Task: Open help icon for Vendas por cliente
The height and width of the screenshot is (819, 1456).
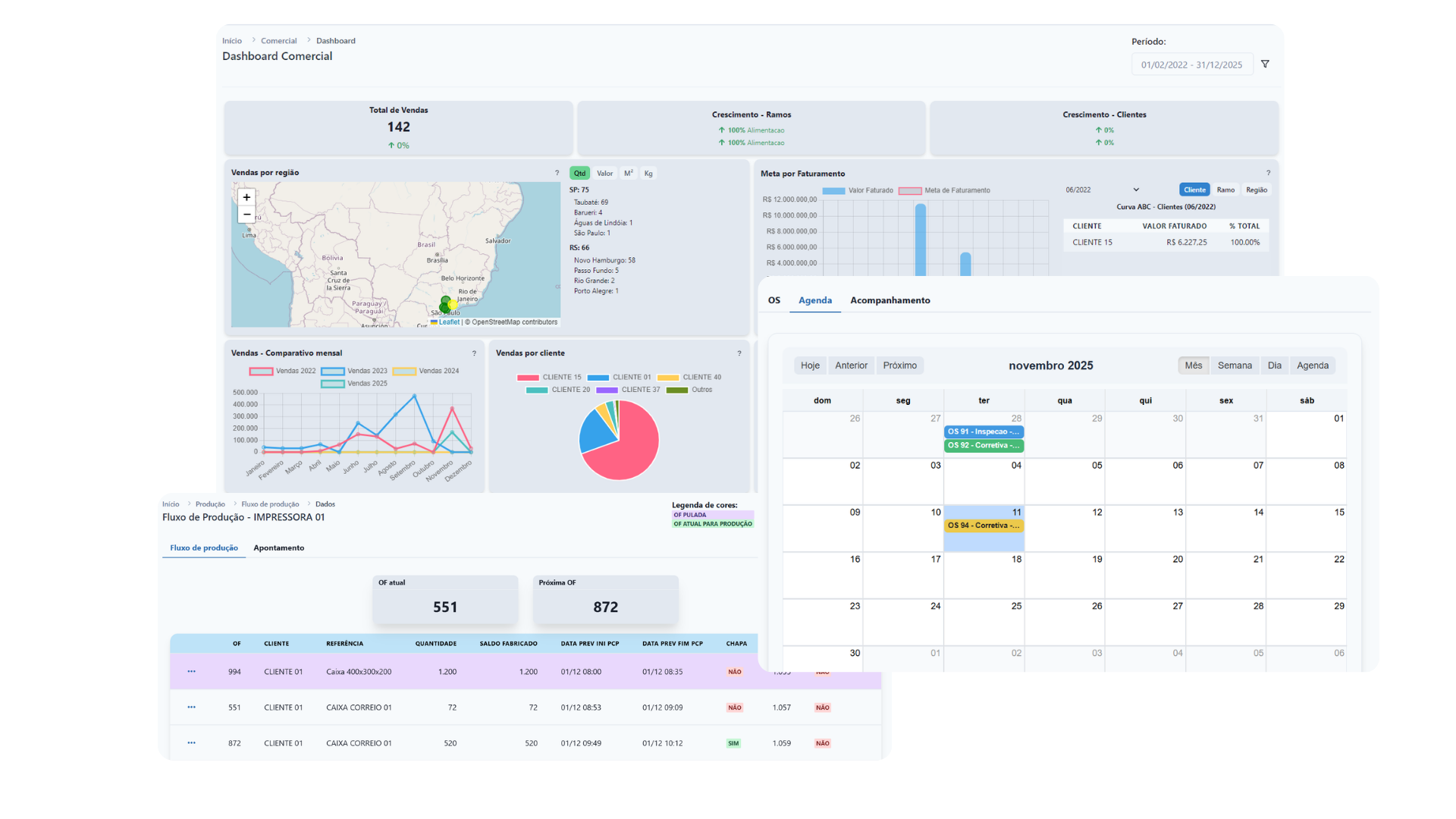Action: (x=739, y=353)
